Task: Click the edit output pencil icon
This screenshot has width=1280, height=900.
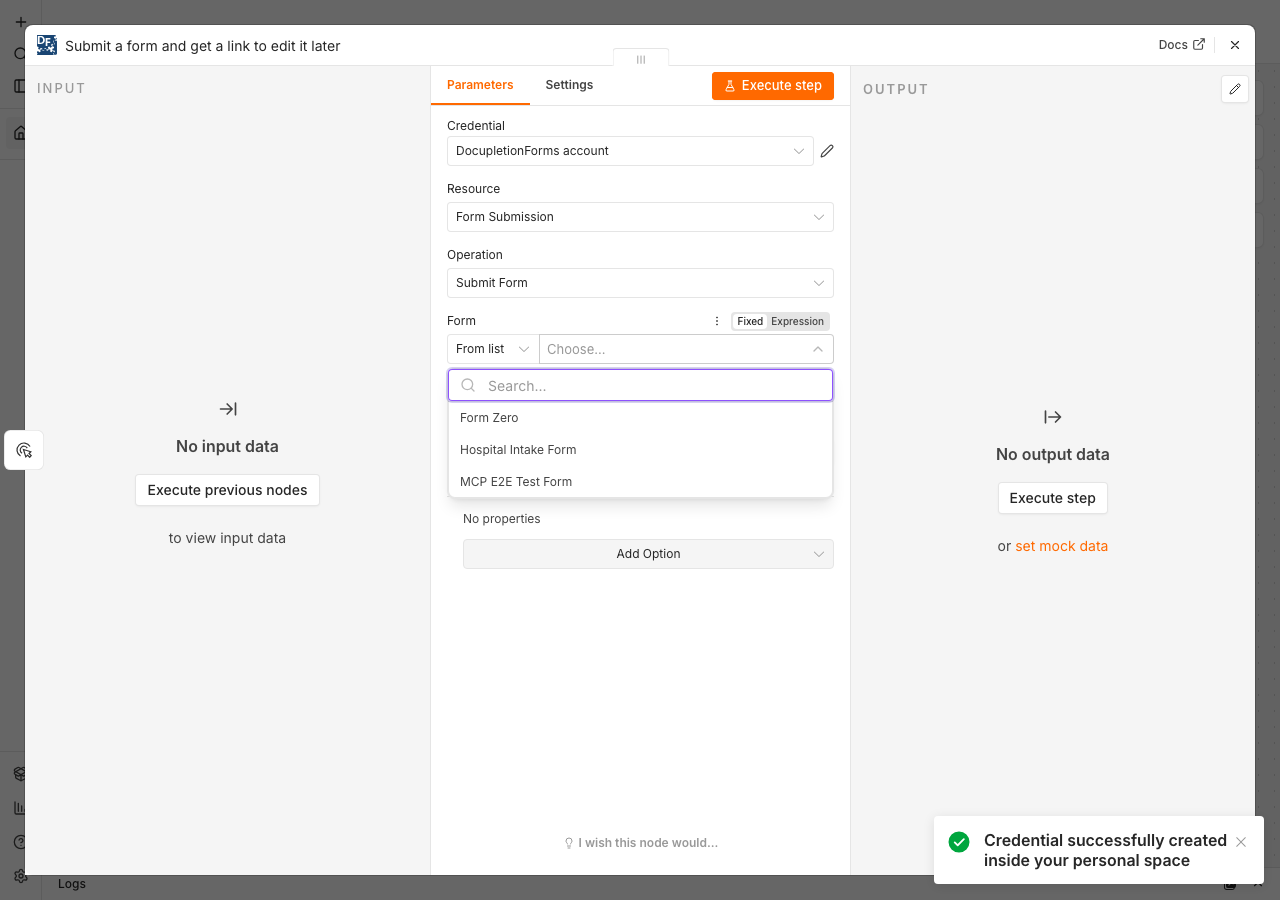Action: pos(1235,89)
